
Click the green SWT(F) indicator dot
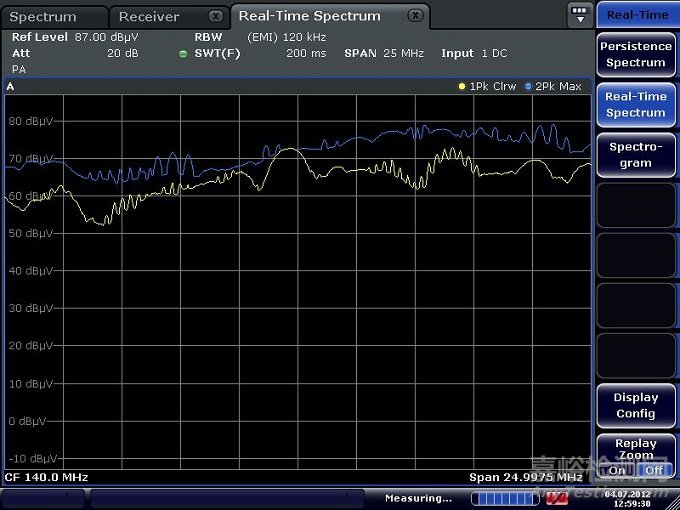183,54
